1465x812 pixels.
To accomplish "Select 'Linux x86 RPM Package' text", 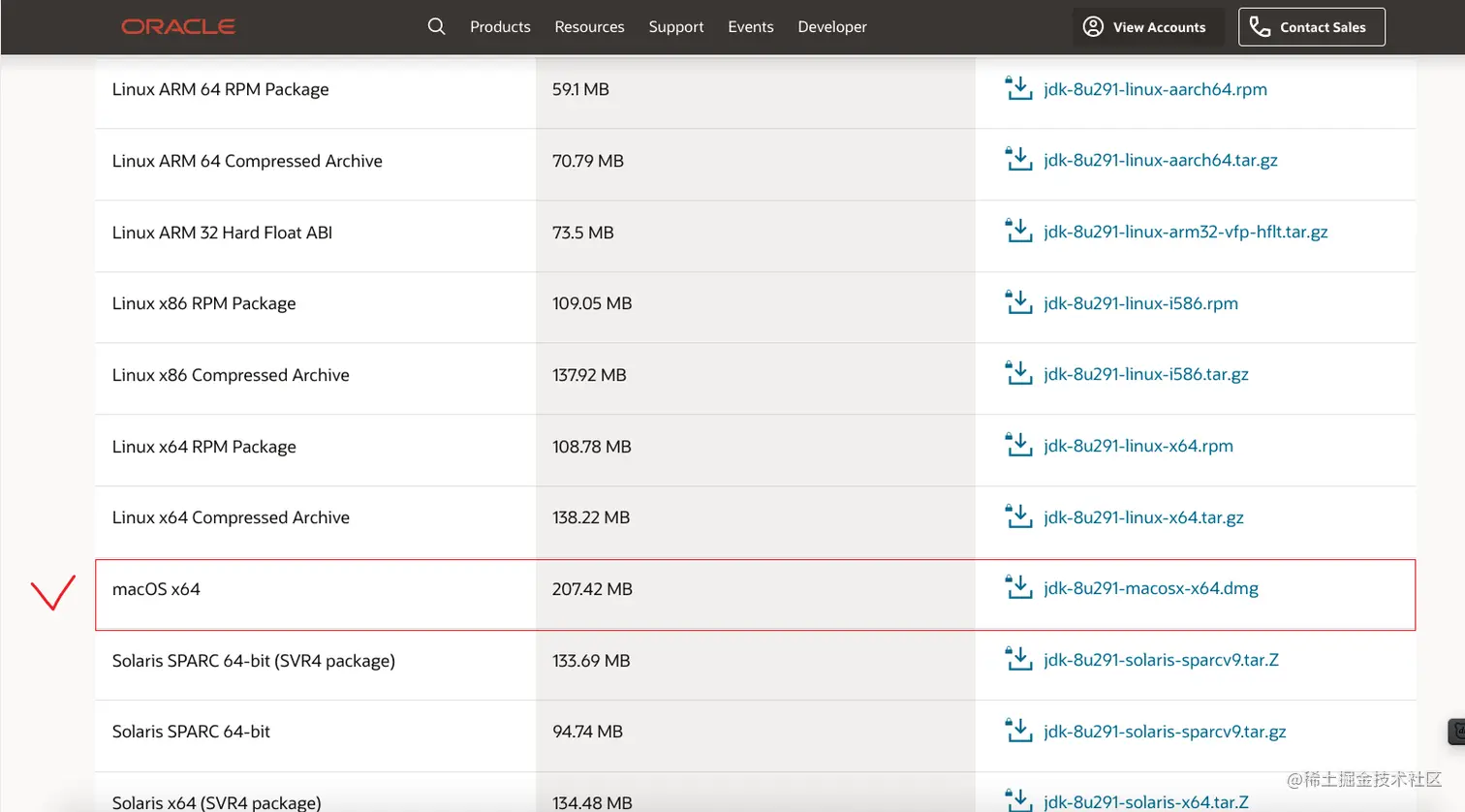I will (x=204, y=303).
